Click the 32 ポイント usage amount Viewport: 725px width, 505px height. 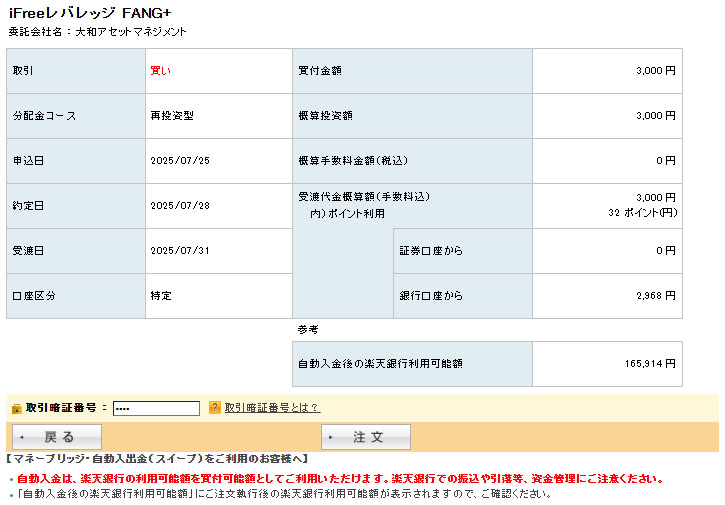[x=641, y=213]
